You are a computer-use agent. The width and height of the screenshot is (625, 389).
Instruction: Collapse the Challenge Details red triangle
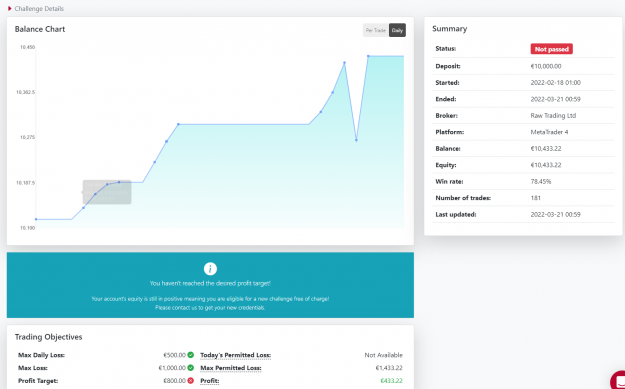tap(10, 8)
